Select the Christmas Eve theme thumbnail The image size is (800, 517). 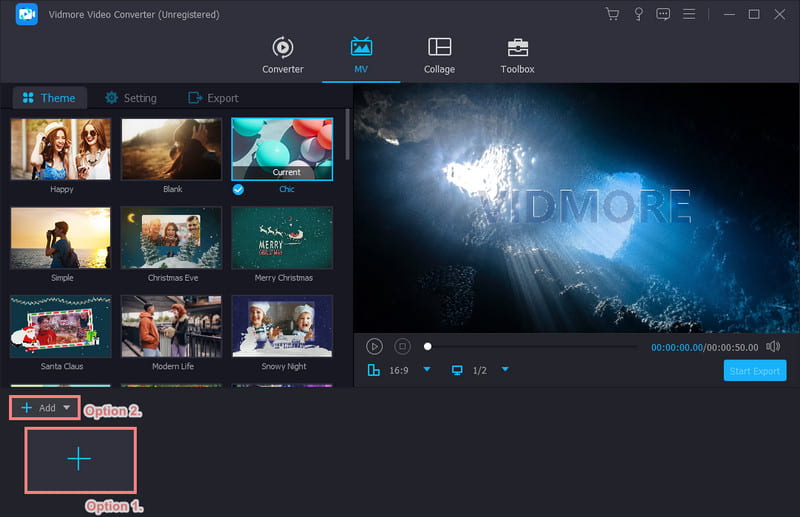pyautogui.click(x=171, y=238)
